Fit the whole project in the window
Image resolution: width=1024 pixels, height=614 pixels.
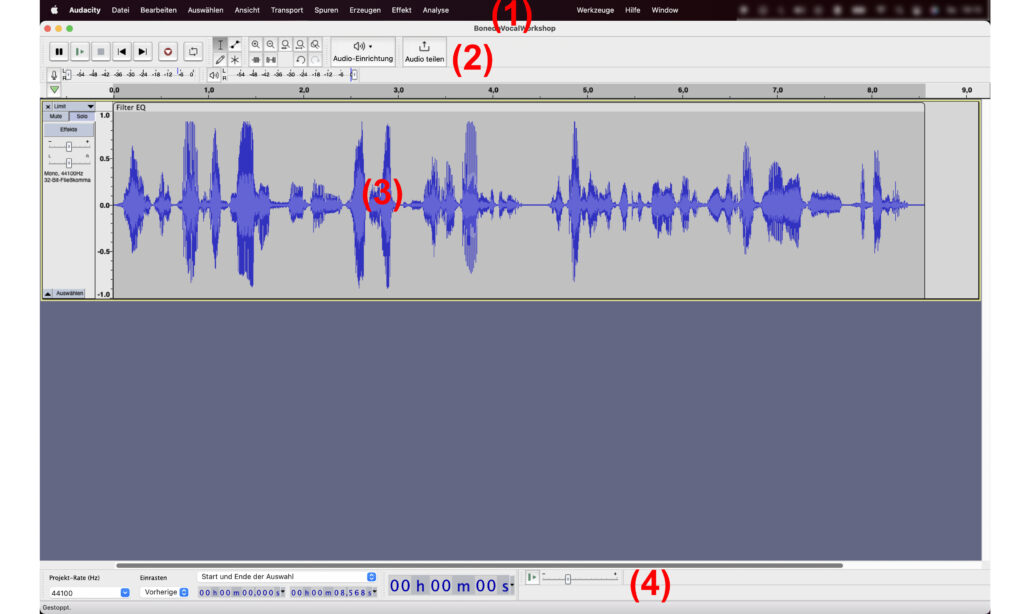(300, 44)
